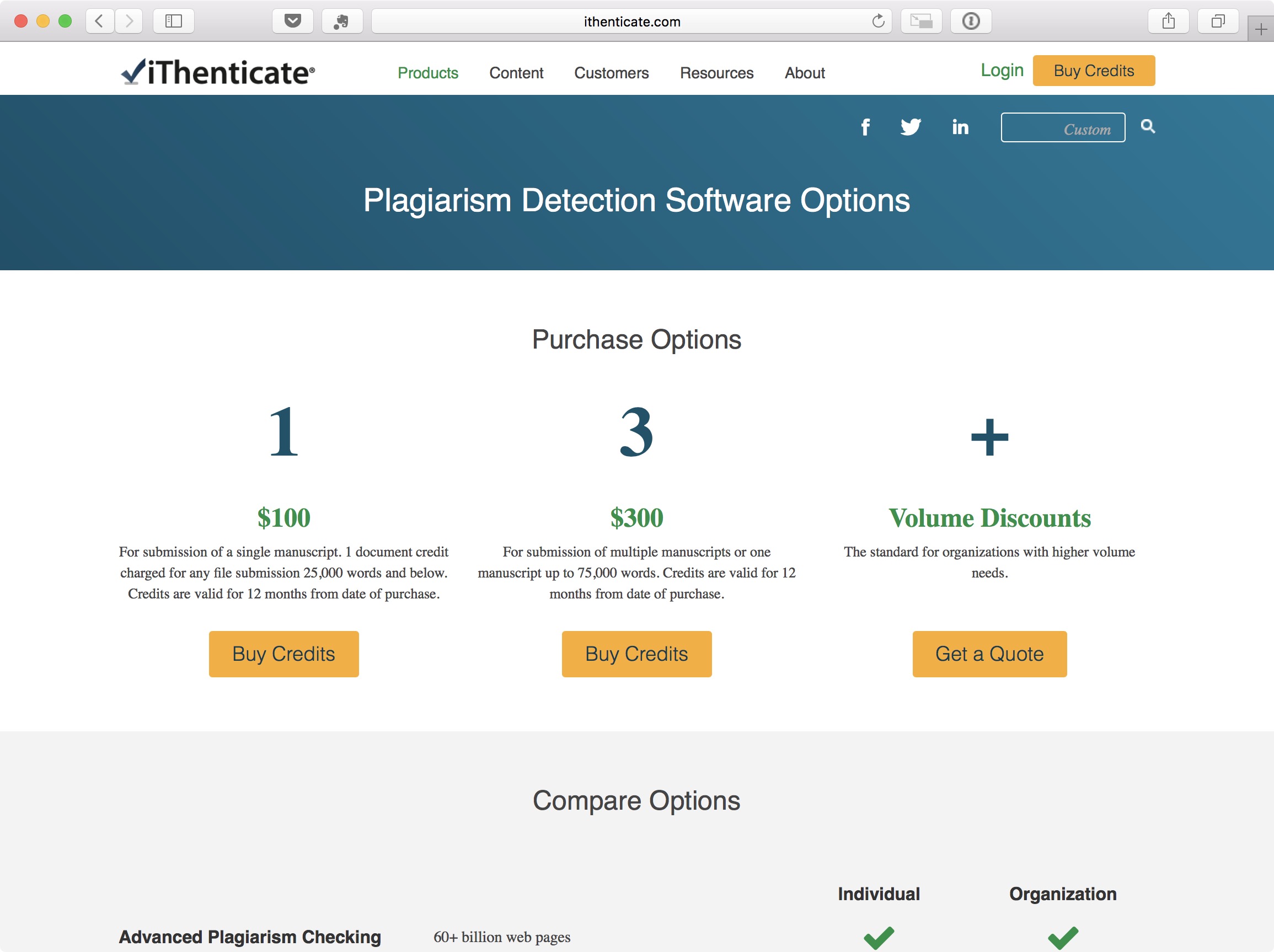Focus the ithenticate.com address bar

631,22
